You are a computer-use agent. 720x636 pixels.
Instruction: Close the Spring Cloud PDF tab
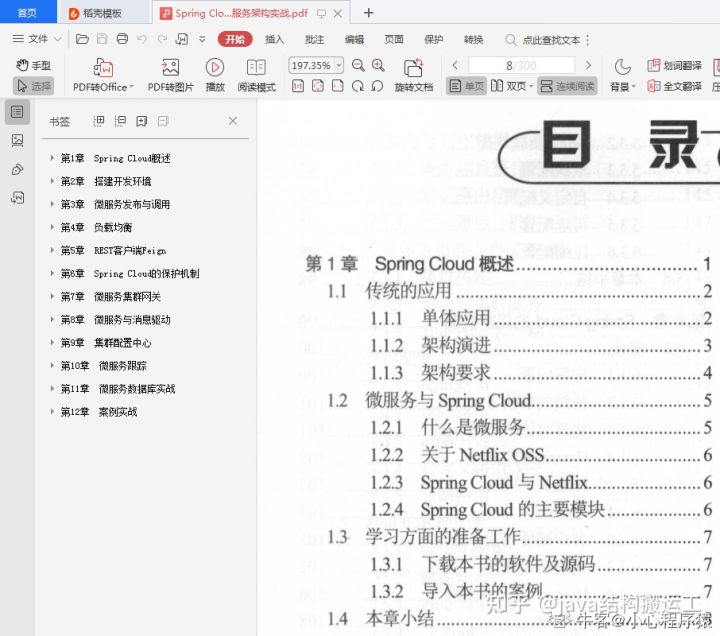click(338, 13)
